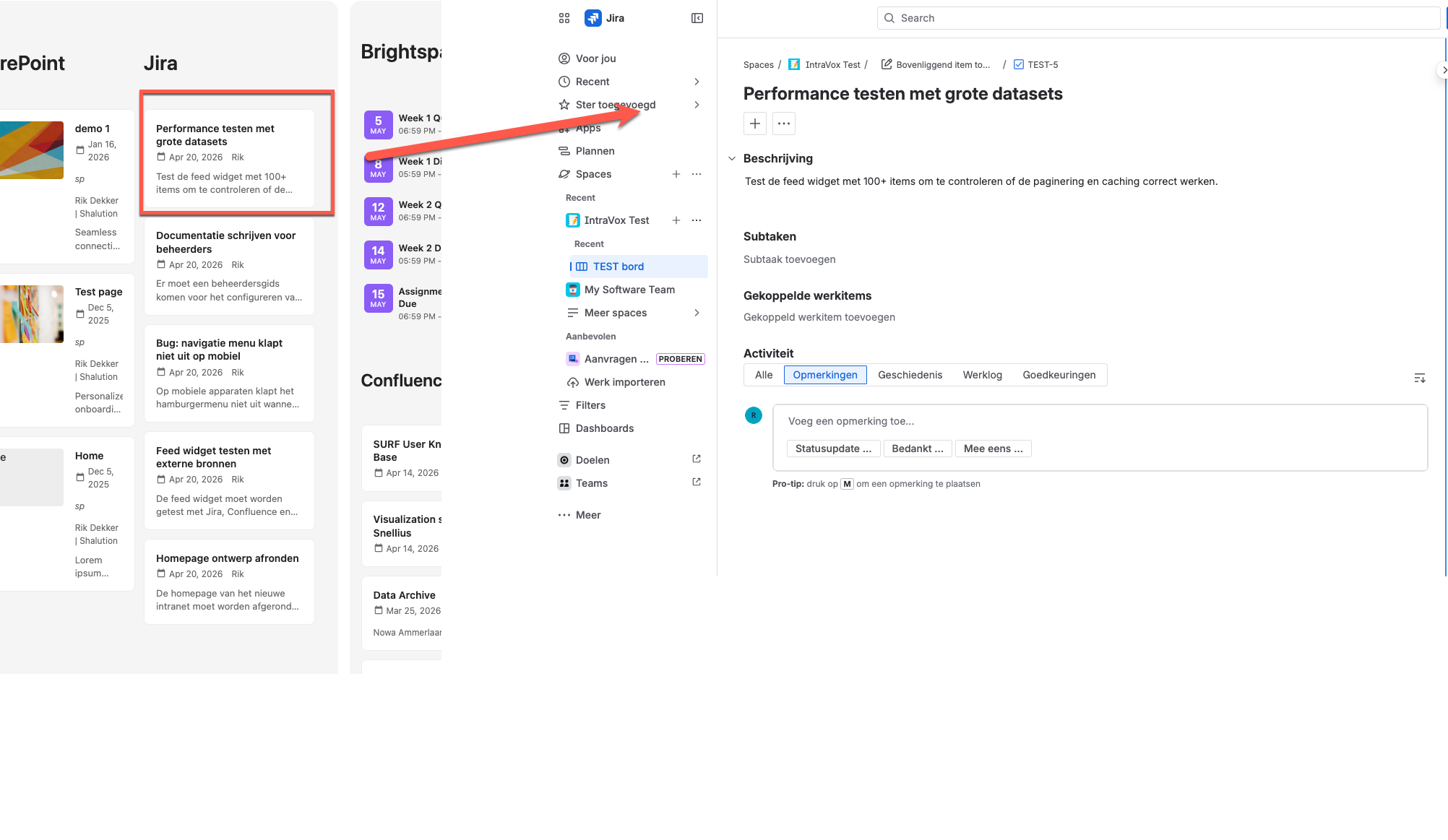Click the PROBEREN badge
The height and width of the screenshot is (840, 1448).
(x=680, y=359)
